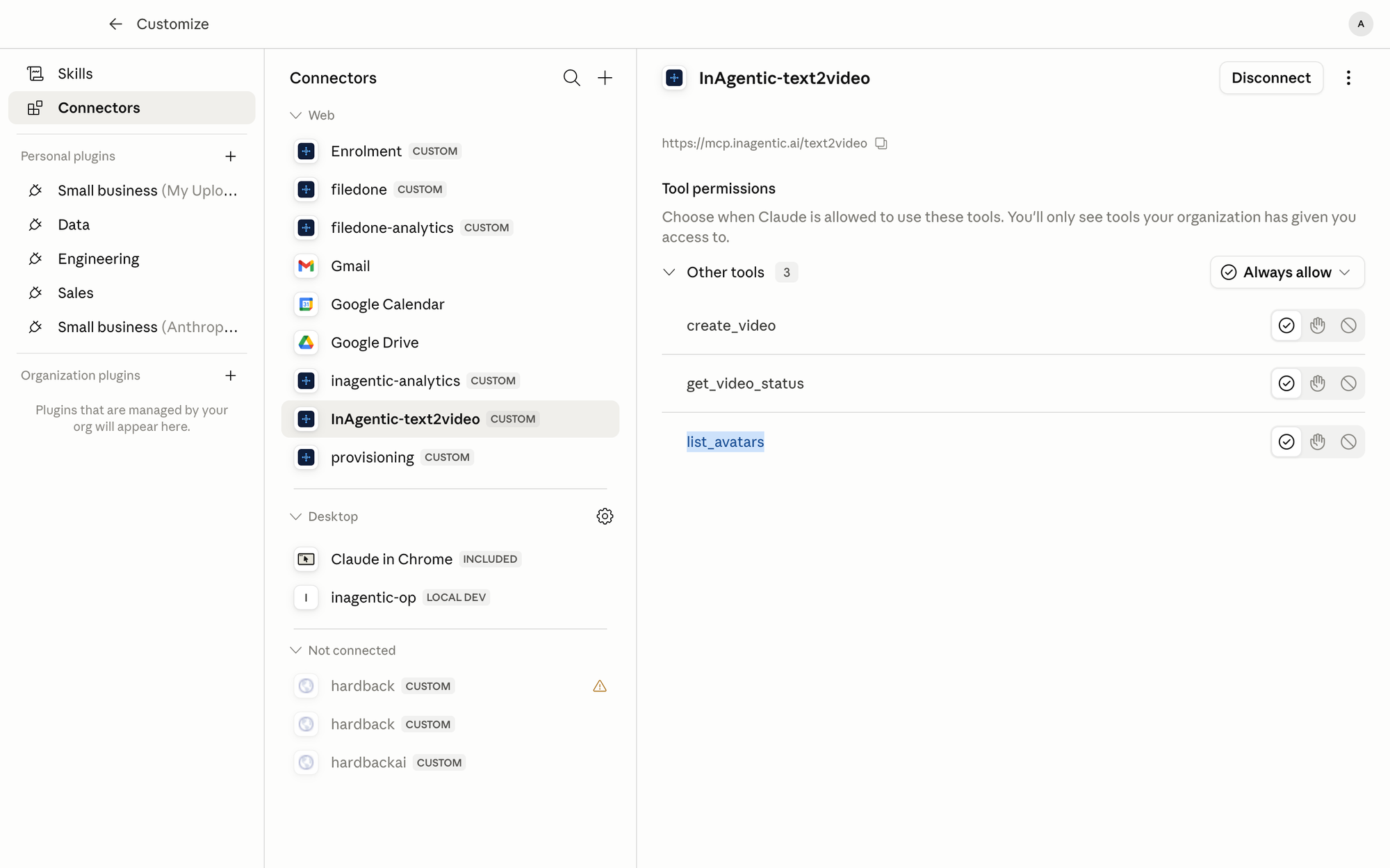The image size is (1390, 868).
Task: Set get_video_status to needs approval
Action: [x=1318, y=383]
